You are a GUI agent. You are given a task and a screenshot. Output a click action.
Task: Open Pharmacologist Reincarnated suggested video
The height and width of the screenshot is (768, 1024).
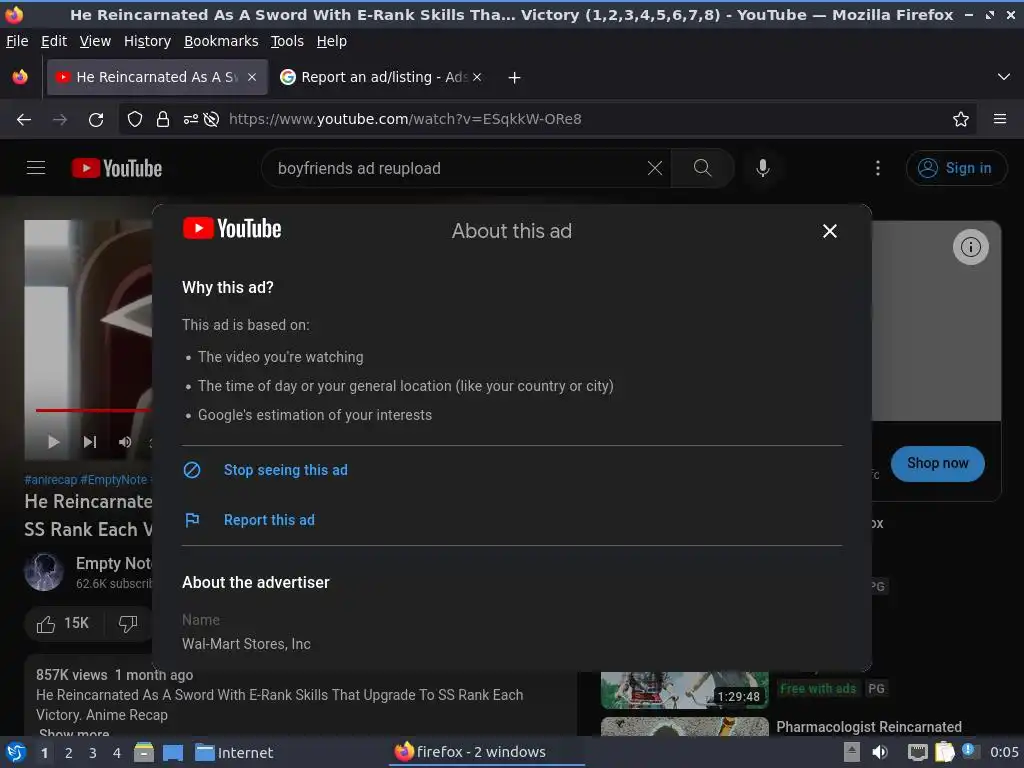coord(869,727)
